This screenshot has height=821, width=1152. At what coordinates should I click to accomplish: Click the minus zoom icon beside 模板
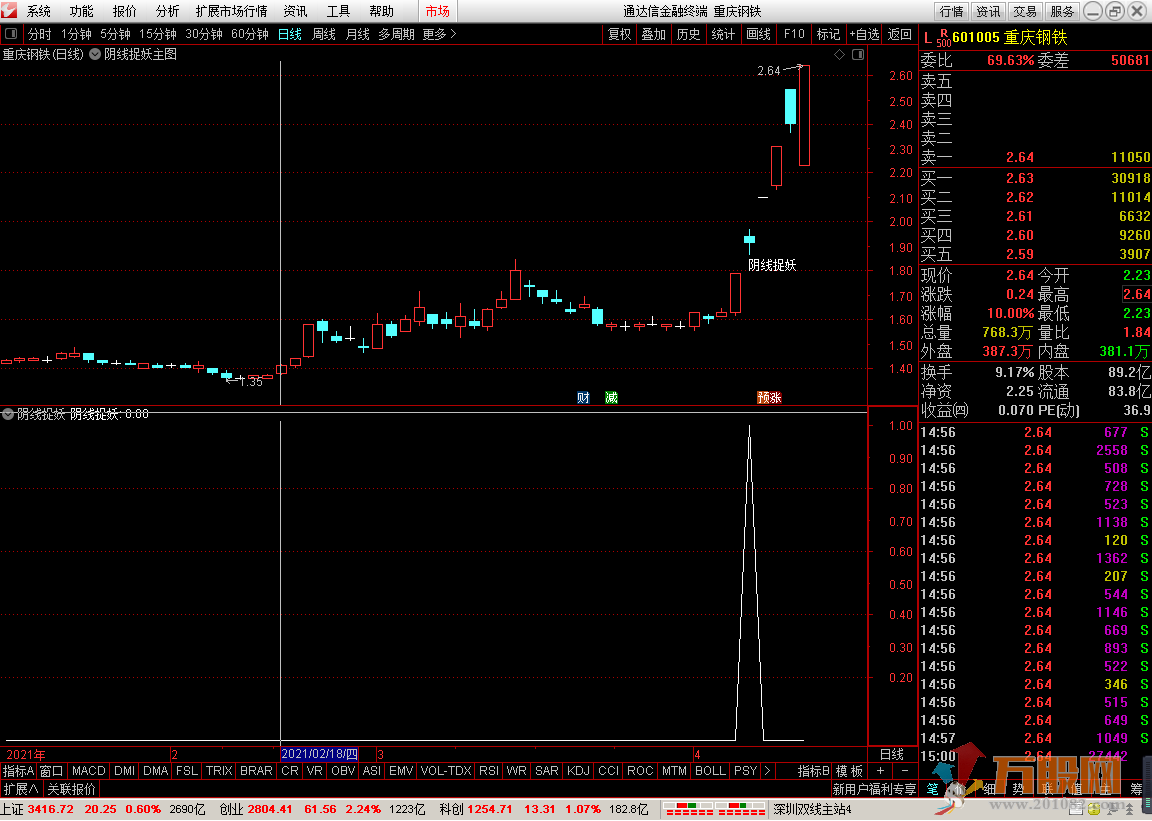tap(904, 770)
